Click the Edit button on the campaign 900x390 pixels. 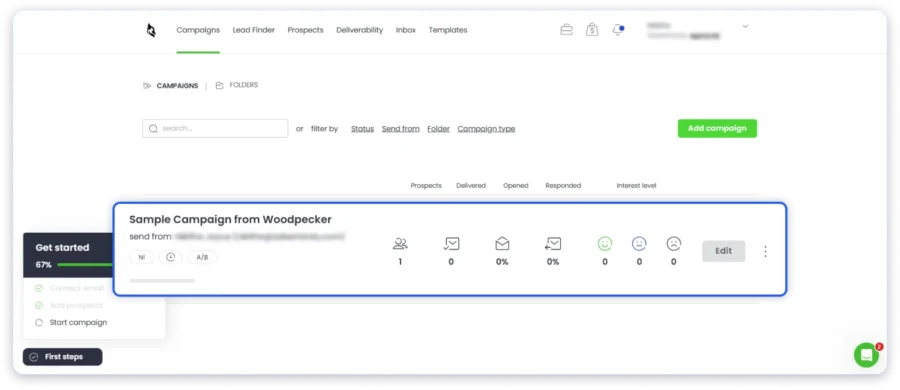(723, 251)
